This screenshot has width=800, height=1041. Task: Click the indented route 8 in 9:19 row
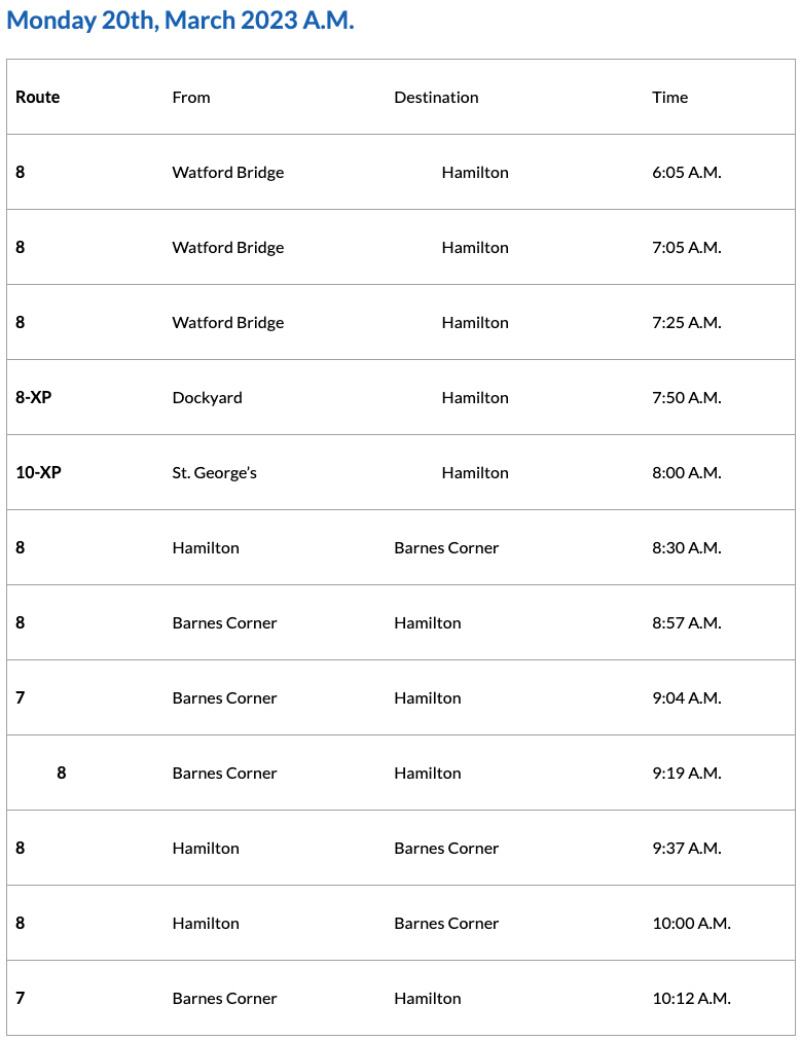coord(61,772)
